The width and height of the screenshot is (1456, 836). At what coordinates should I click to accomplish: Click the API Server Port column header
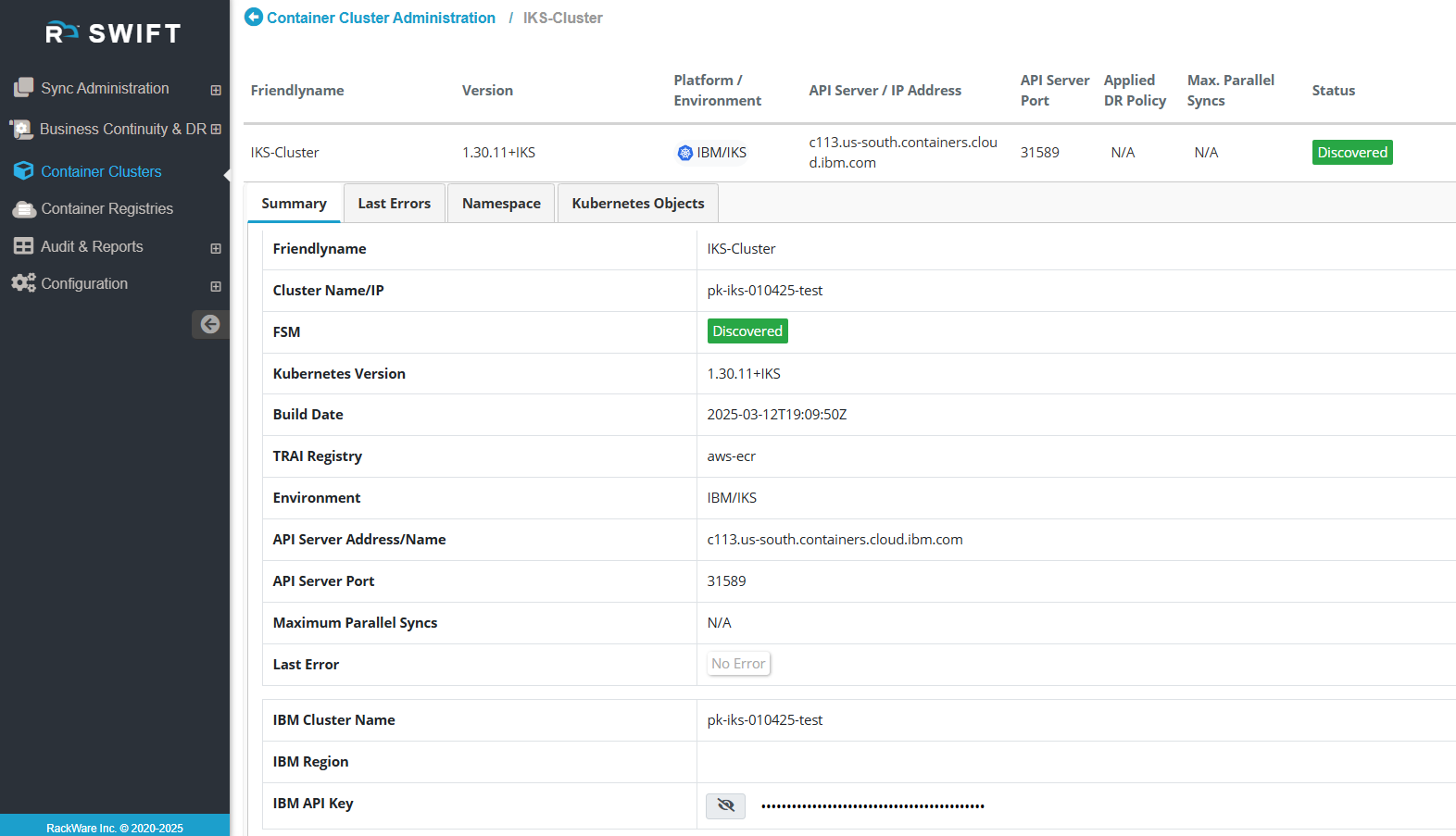1055,90
